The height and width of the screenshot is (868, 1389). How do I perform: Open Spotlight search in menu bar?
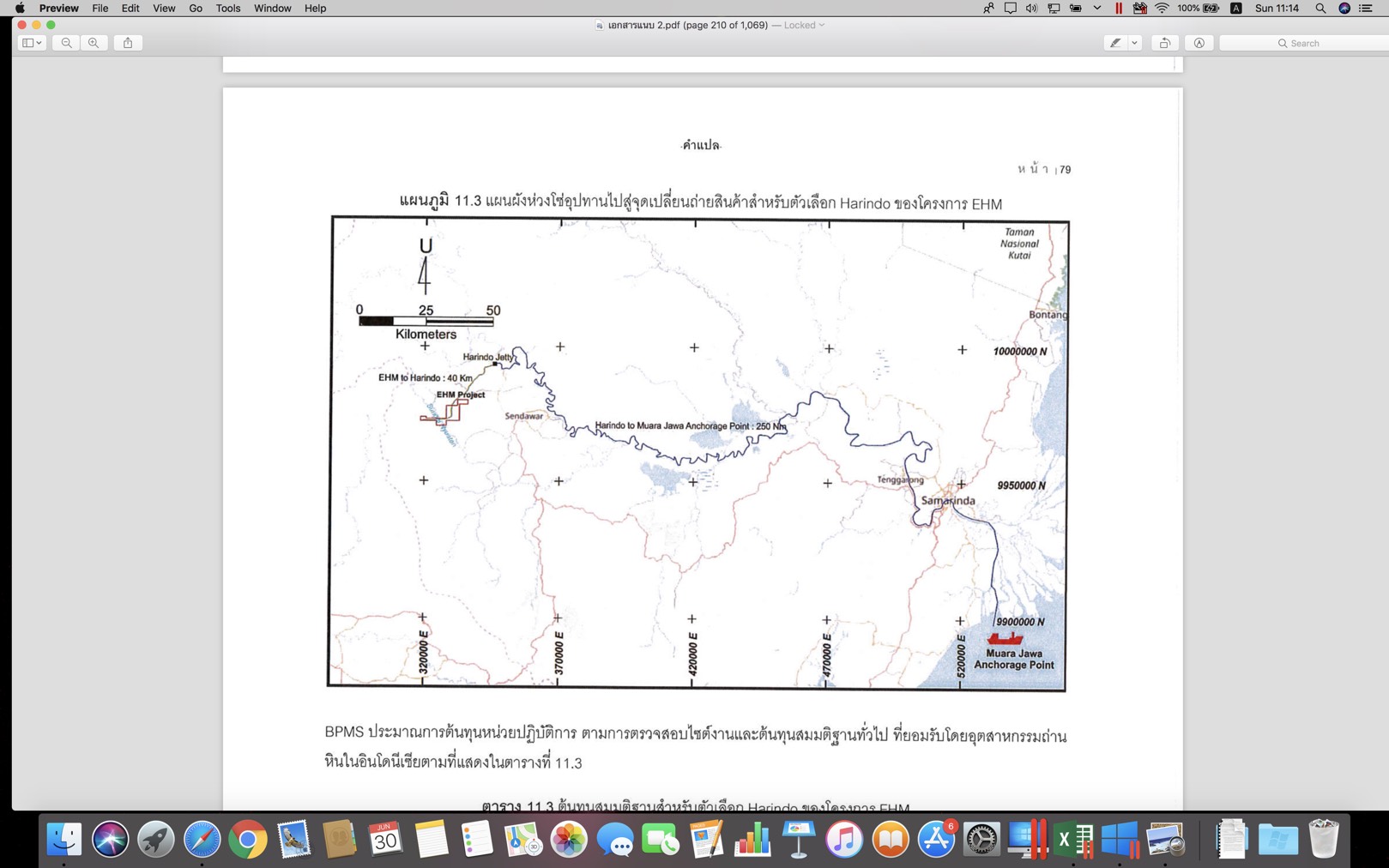coord(1320,8)
